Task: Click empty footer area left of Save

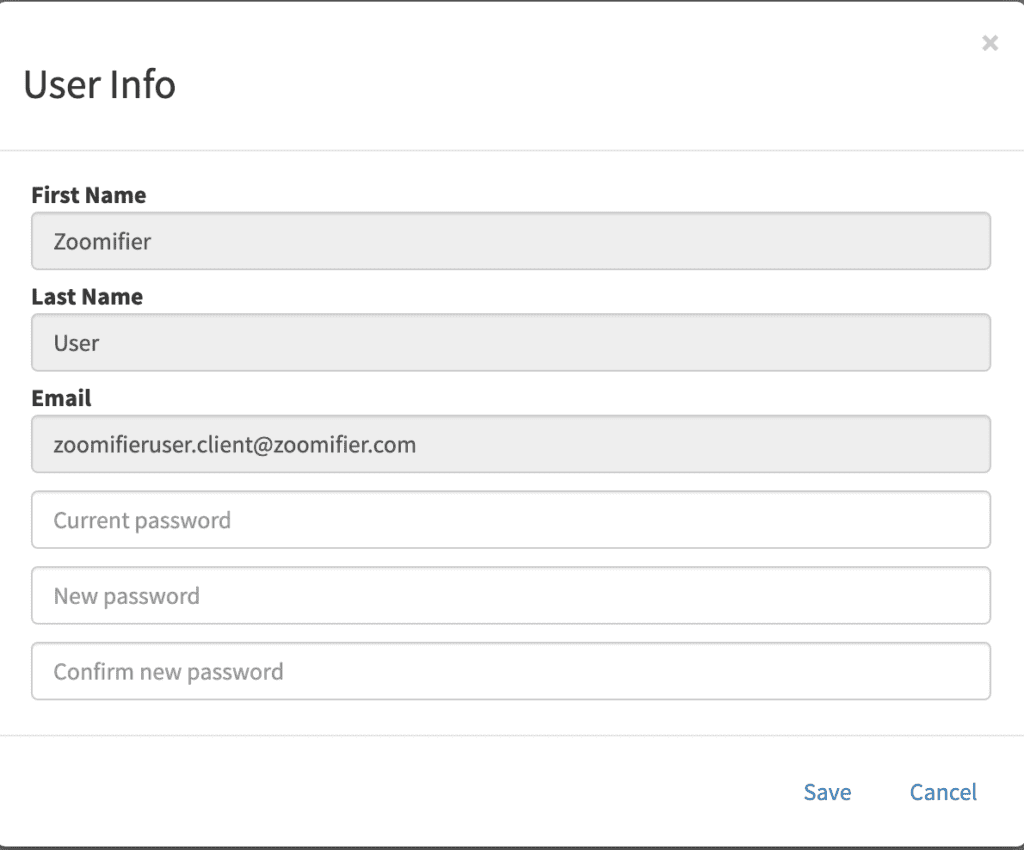Action: tap(392, 792)
